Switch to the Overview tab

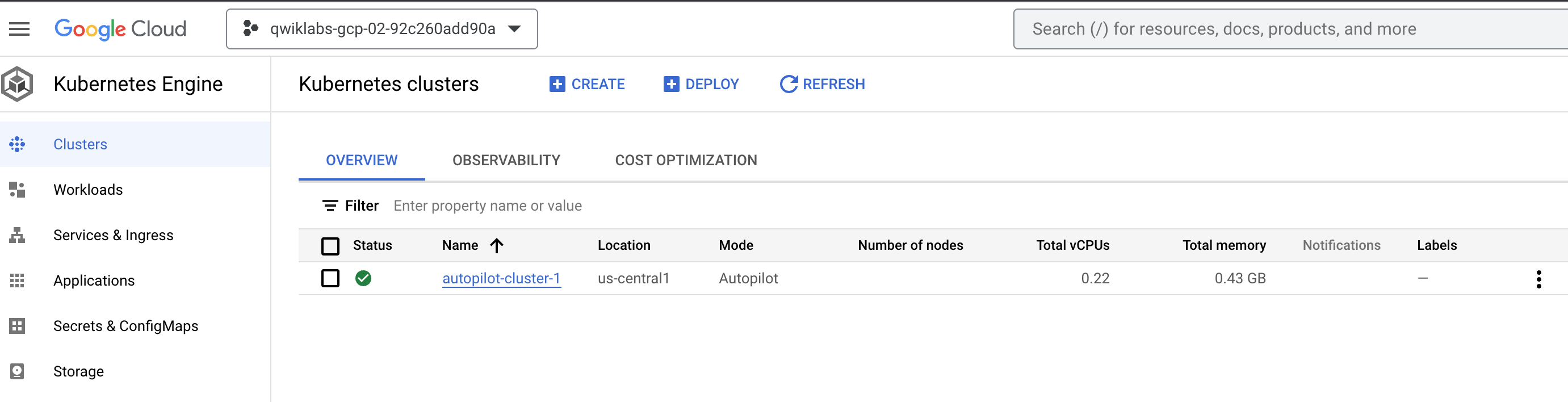click(362, 160)
